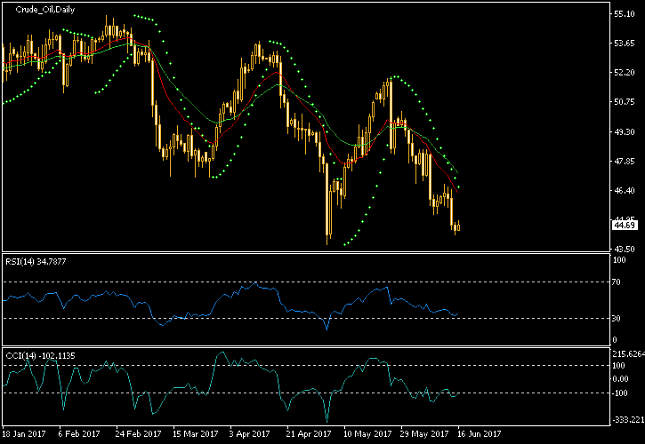Screen dimensions: 645x444
Task: Click the current price tag 44.69
Action: click(624, 225)
